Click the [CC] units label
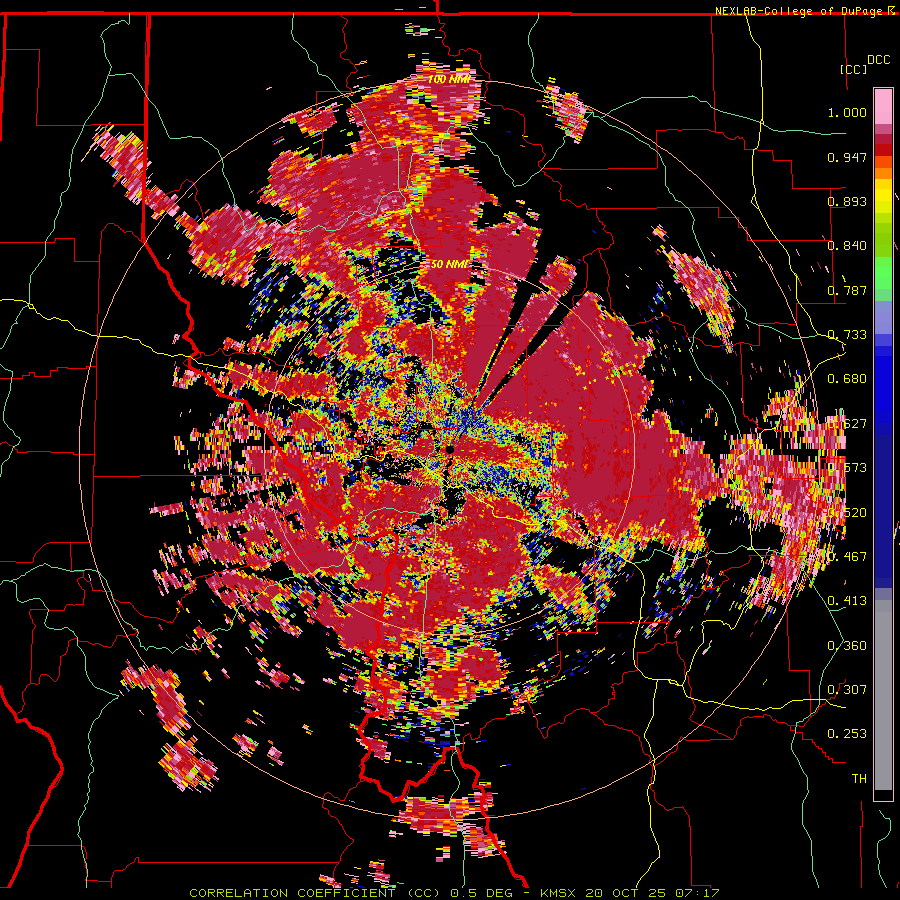900x900 pixels. pyautogui.click(x=854, y=69)
